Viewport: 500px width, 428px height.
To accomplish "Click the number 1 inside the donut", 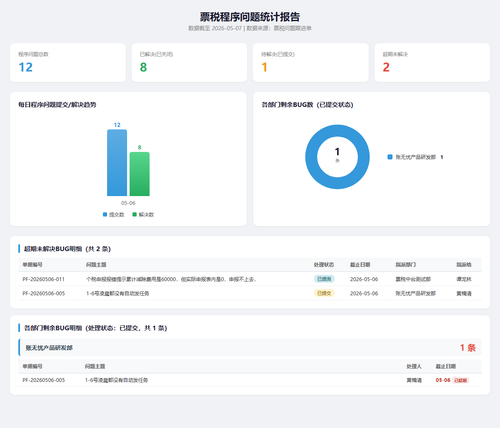I will tap(337, 152).
